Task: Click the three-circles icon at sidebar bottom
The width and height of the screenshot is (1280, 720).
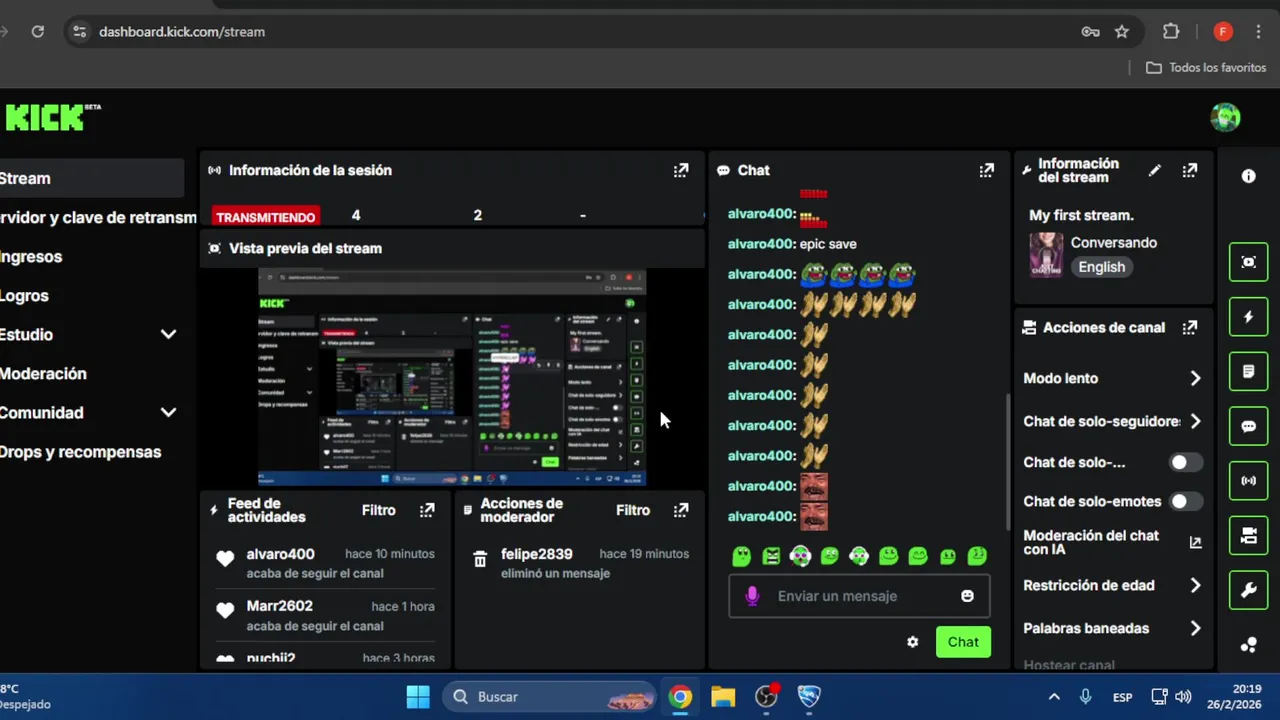Action: pos(1248,645)
